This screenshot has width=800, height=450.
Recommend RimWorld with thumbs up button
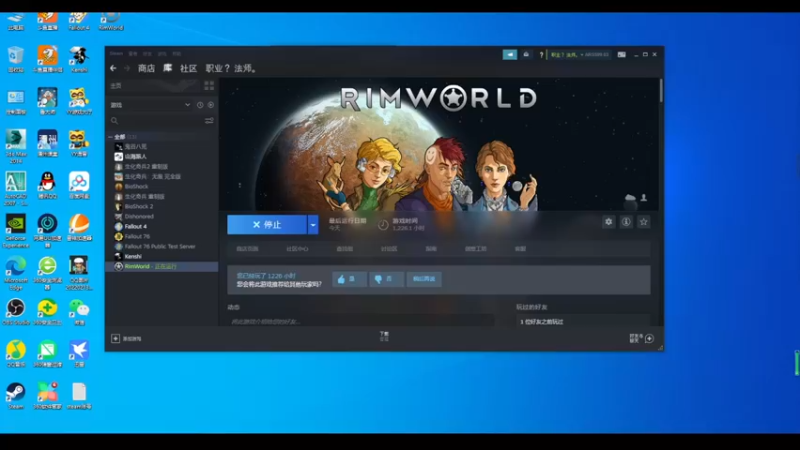(x=349, y=279)
